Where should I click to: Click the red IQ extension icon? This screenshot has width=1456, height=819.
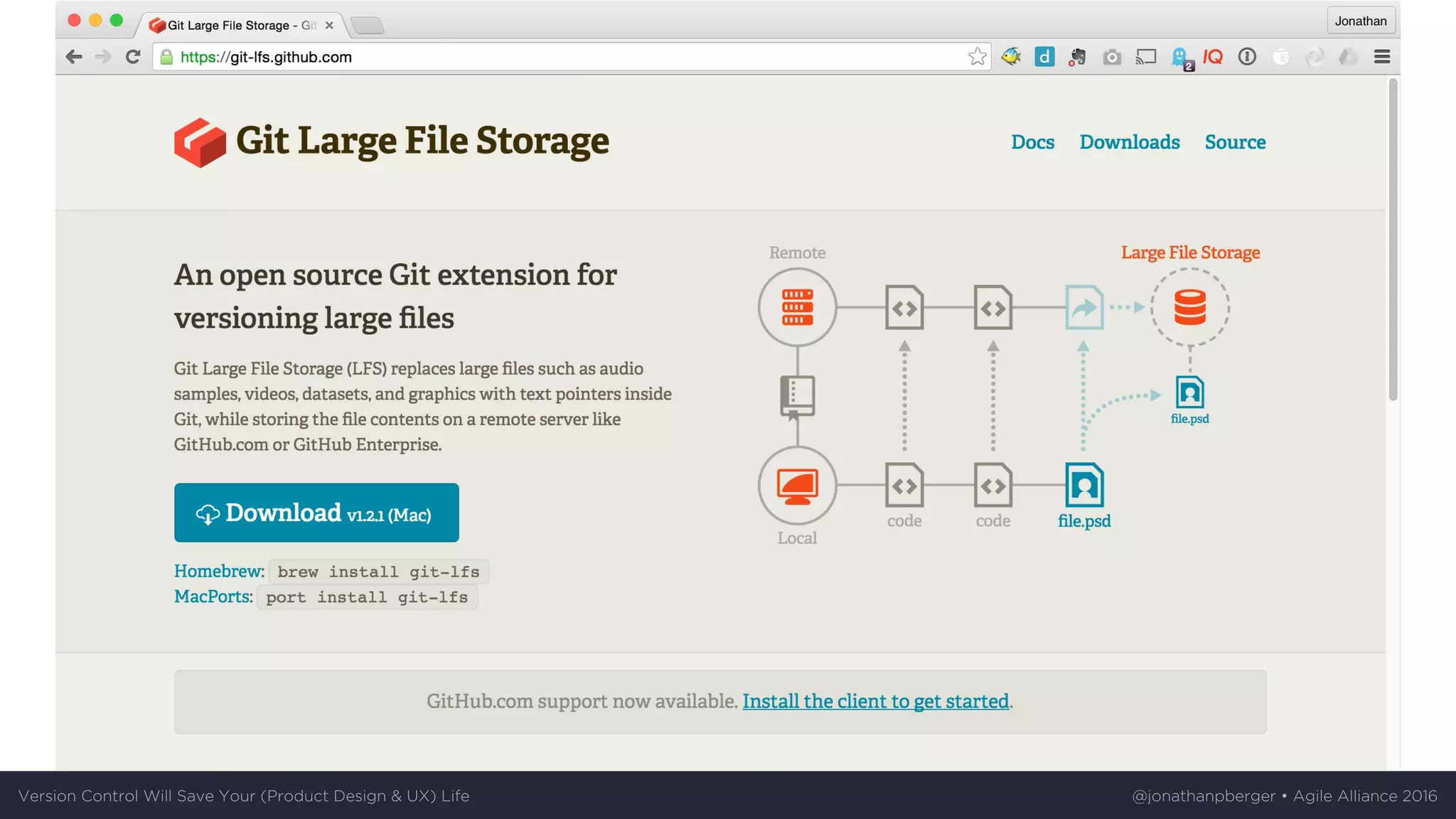(x=1213, y=57)
